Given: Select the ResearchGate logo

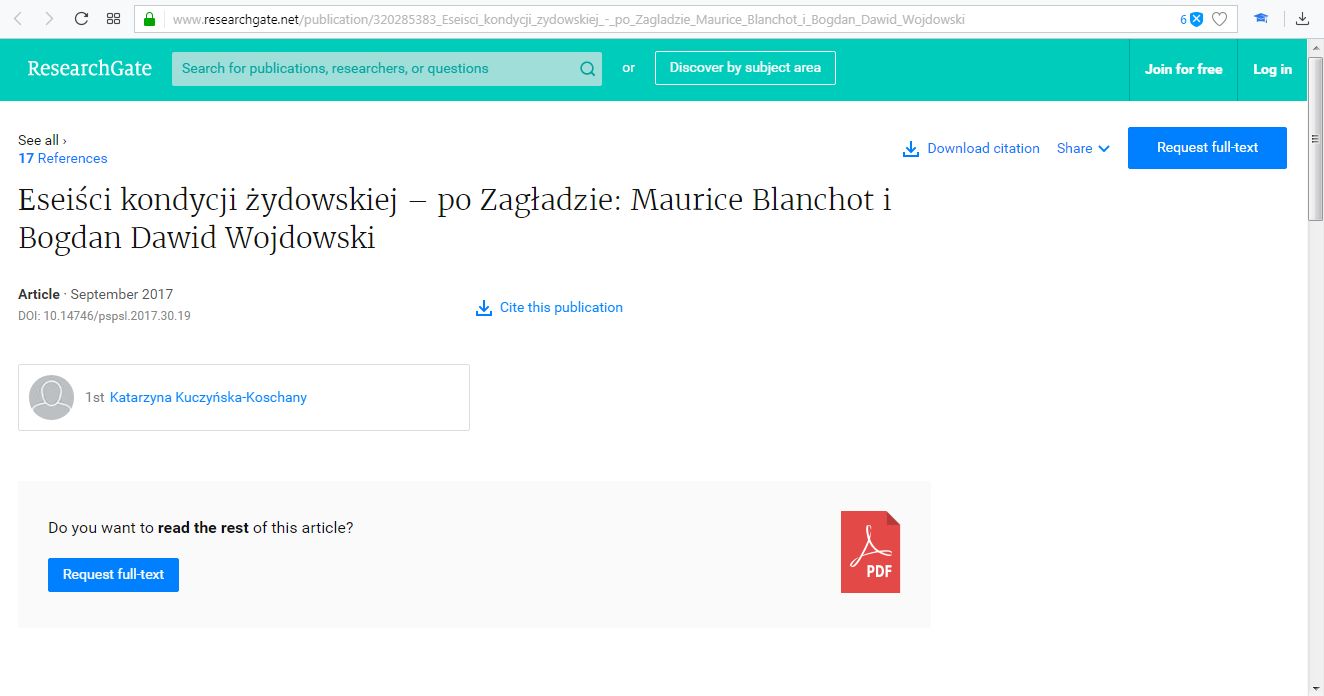Looking at the screenshot, I should click(89, 68).
